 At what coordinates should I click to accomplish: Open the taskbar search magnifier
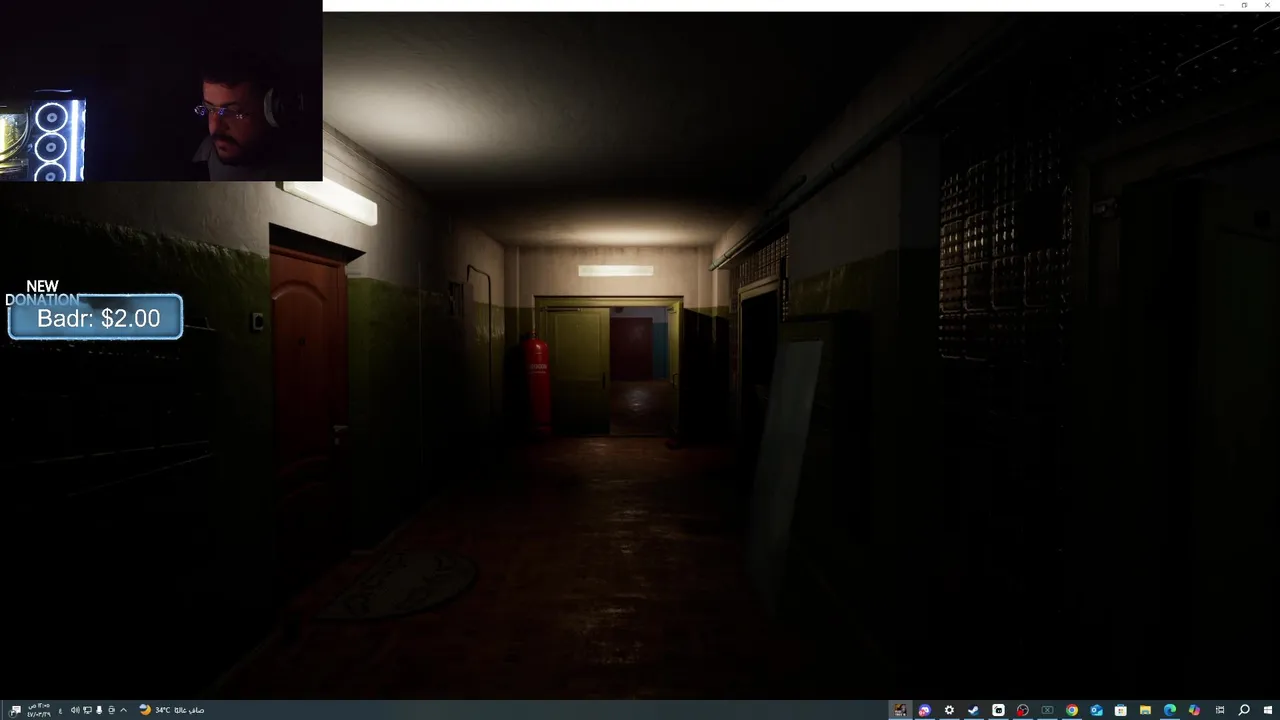click(1244, 710)
